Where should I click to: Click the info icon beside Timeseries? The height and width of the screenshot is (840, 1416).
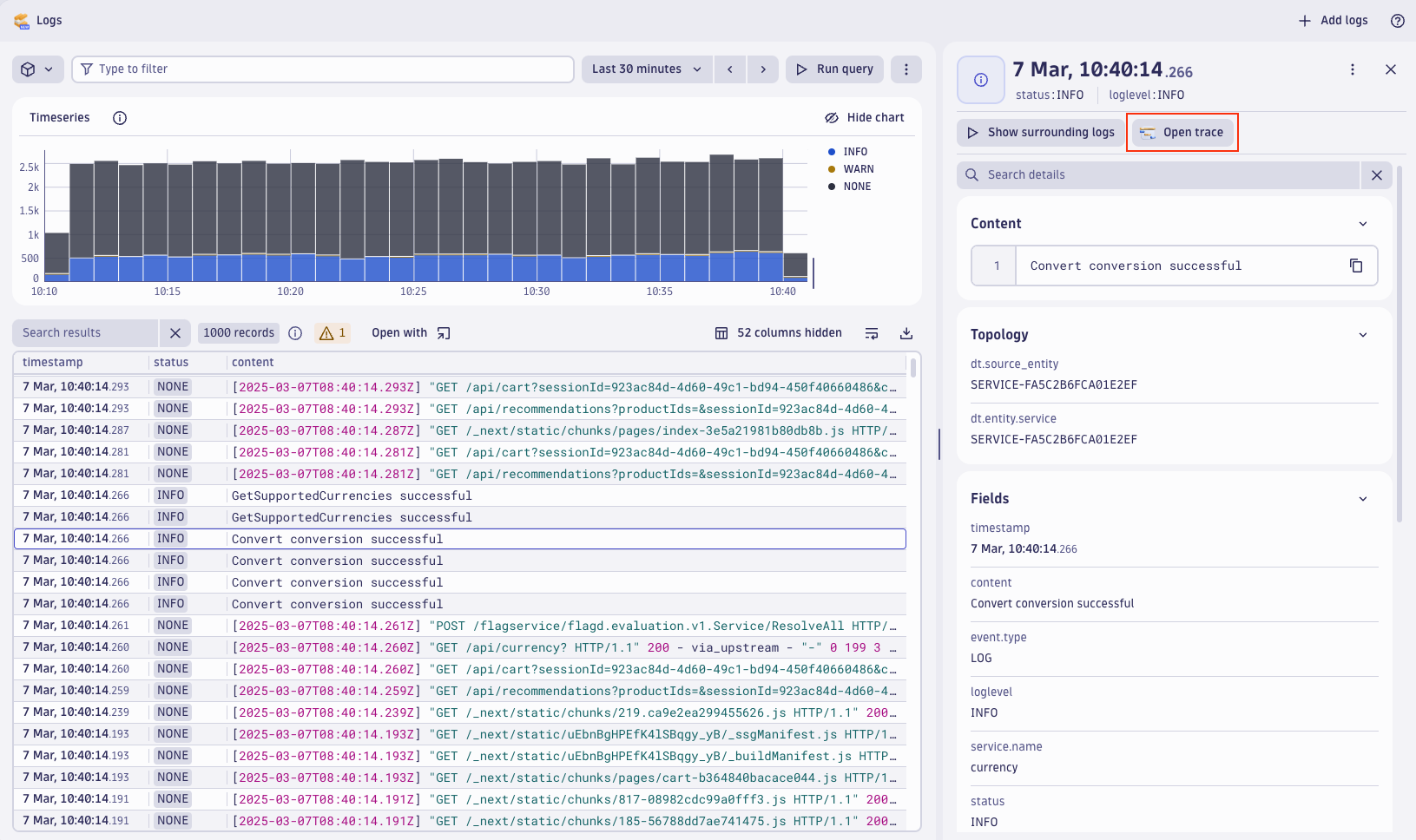119,117
